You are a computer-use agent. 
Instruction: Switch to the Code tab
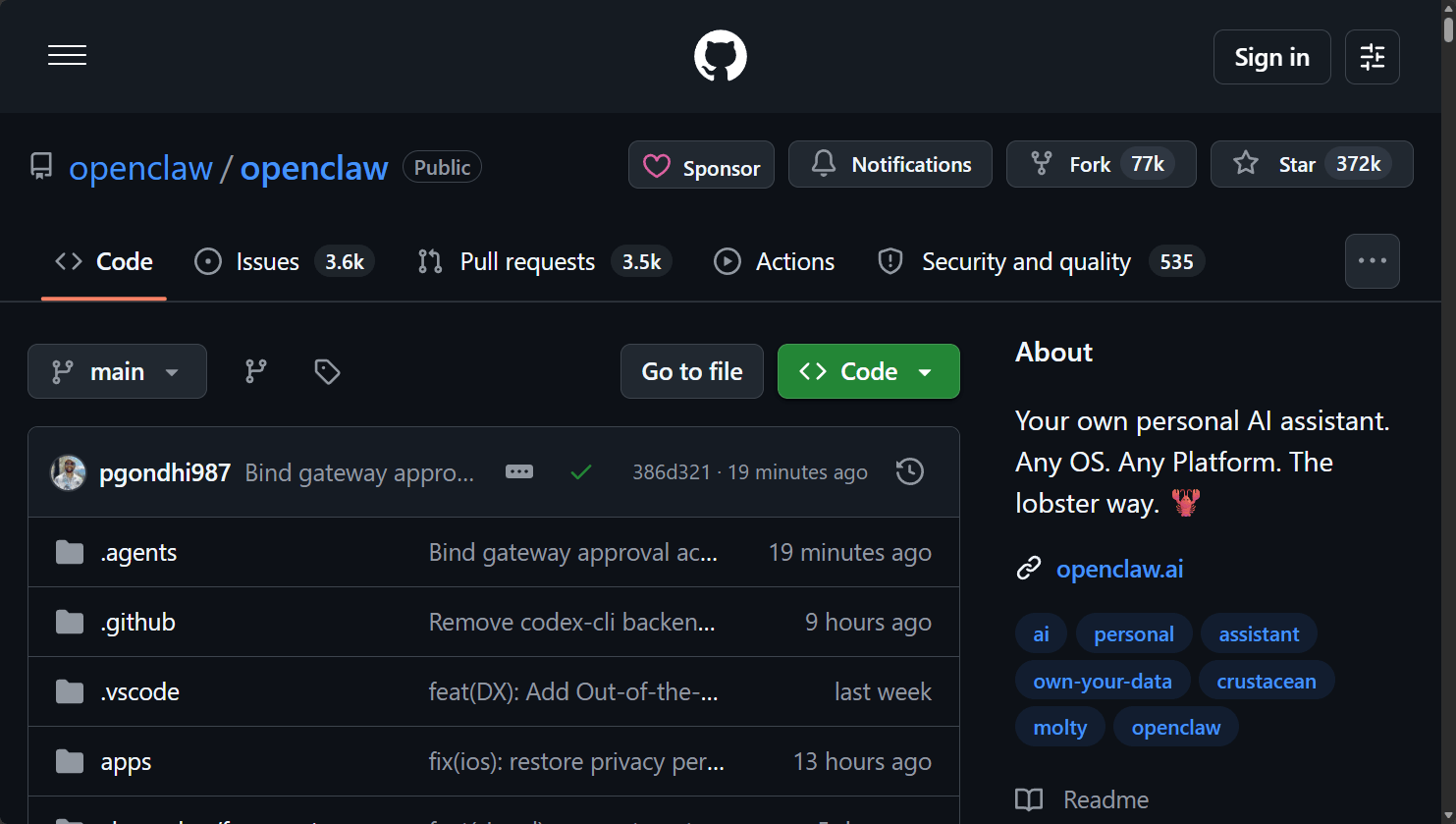(x=104, y=261)
